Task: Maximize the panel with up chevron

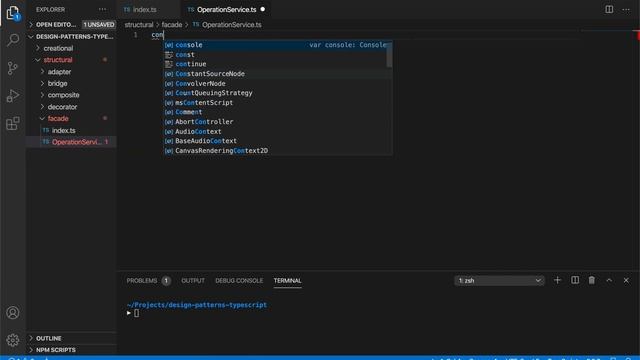Action: [609, 280]
